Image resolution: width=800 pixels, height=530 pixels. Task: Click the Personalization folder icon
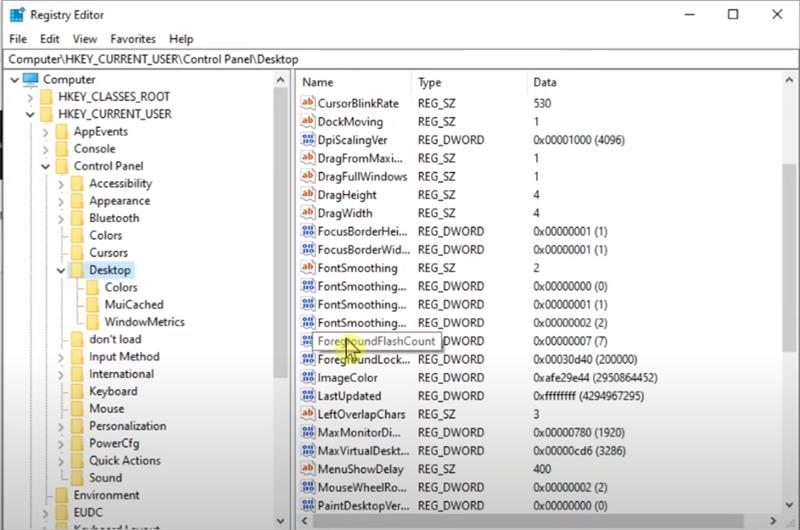(x=78, y=426)
